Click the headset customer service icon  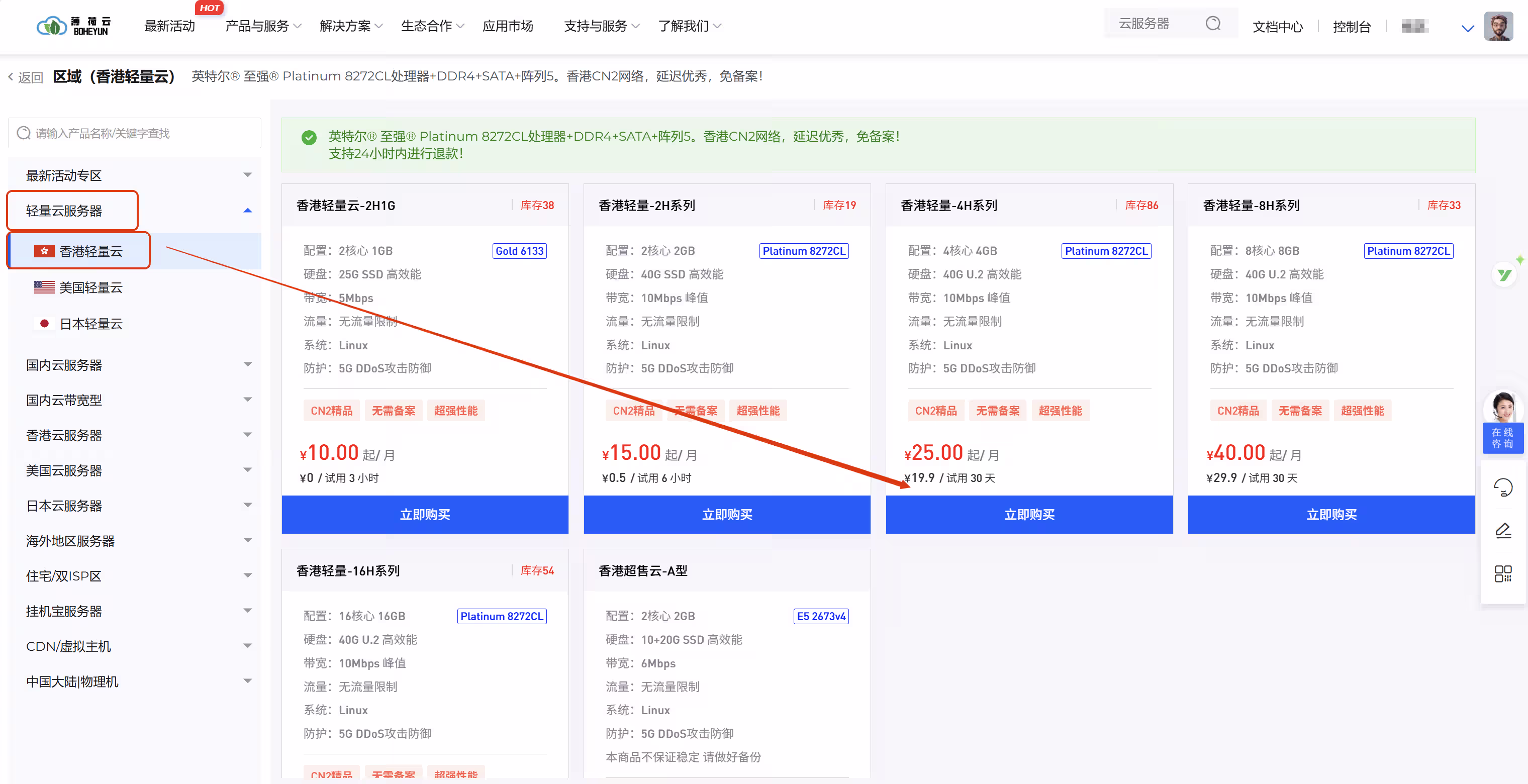[1502, 487]
